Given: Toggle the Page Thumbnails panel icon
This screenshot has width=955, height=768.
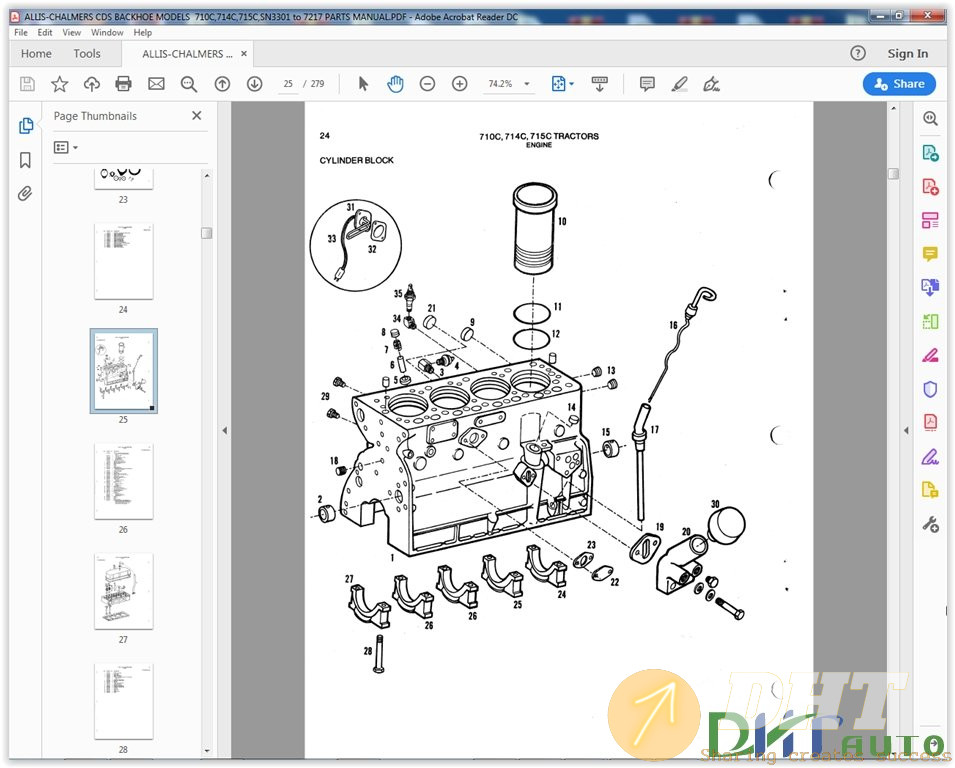Looking at the screenshot, I should pos(26,125).
